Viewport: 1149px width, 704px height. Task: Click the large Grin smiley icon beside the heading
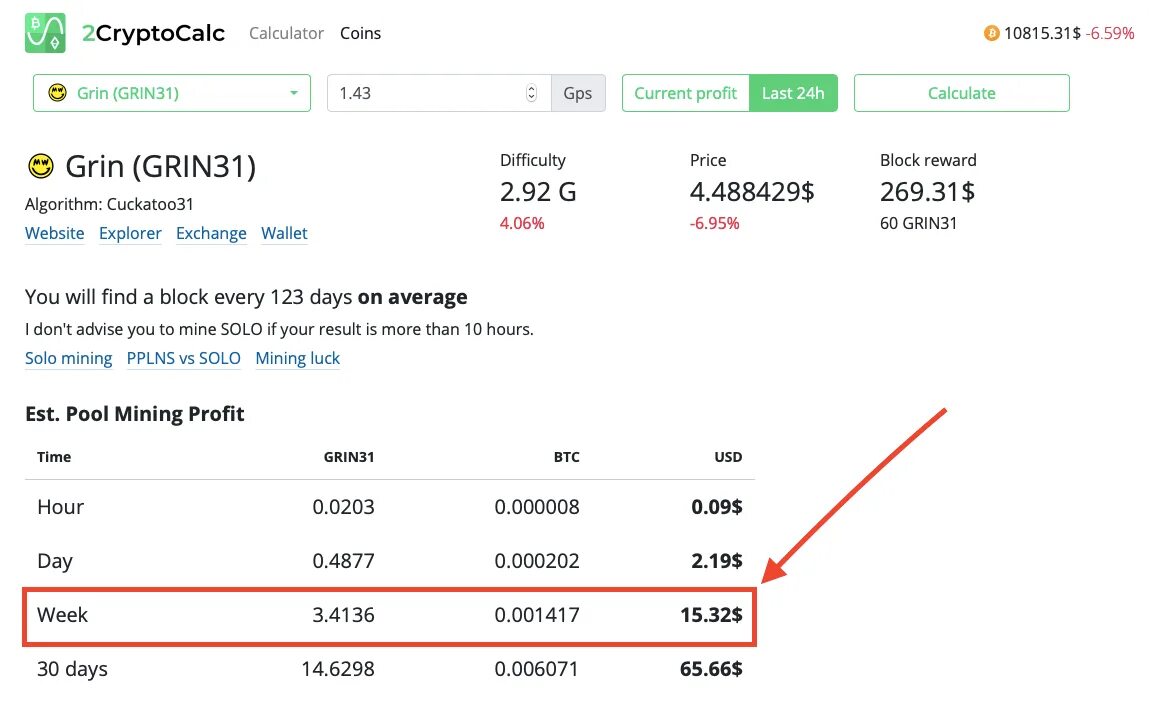point(40,166)
